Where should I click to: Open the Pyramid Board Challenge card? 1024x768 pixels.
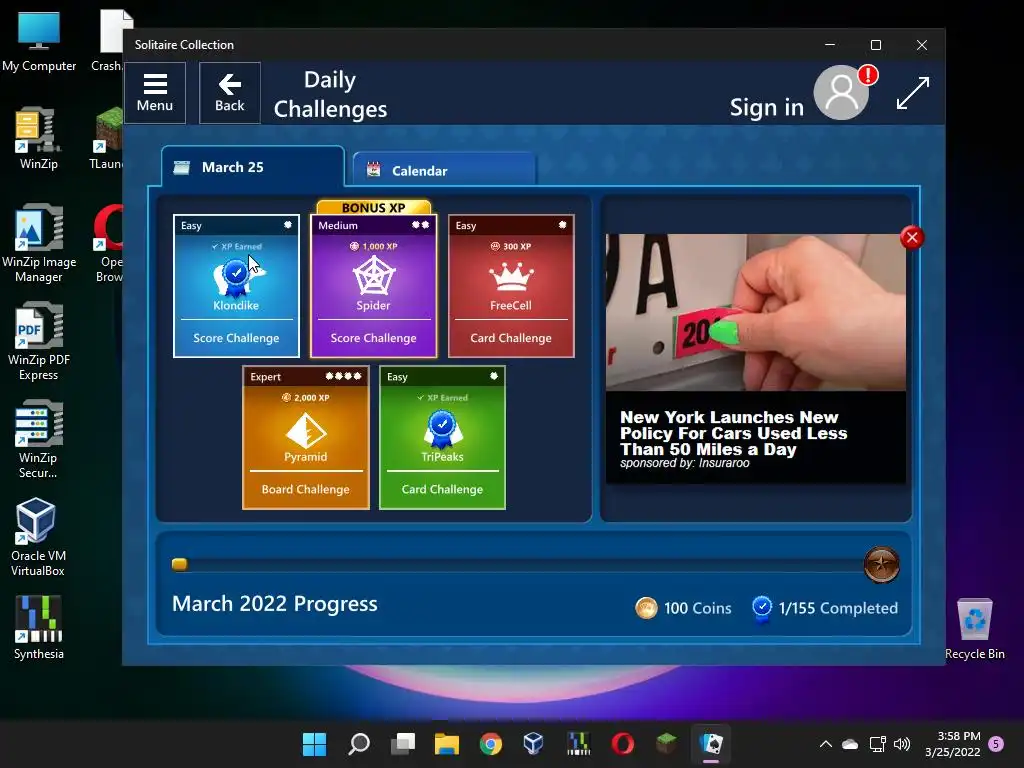[x=306, y=438]
